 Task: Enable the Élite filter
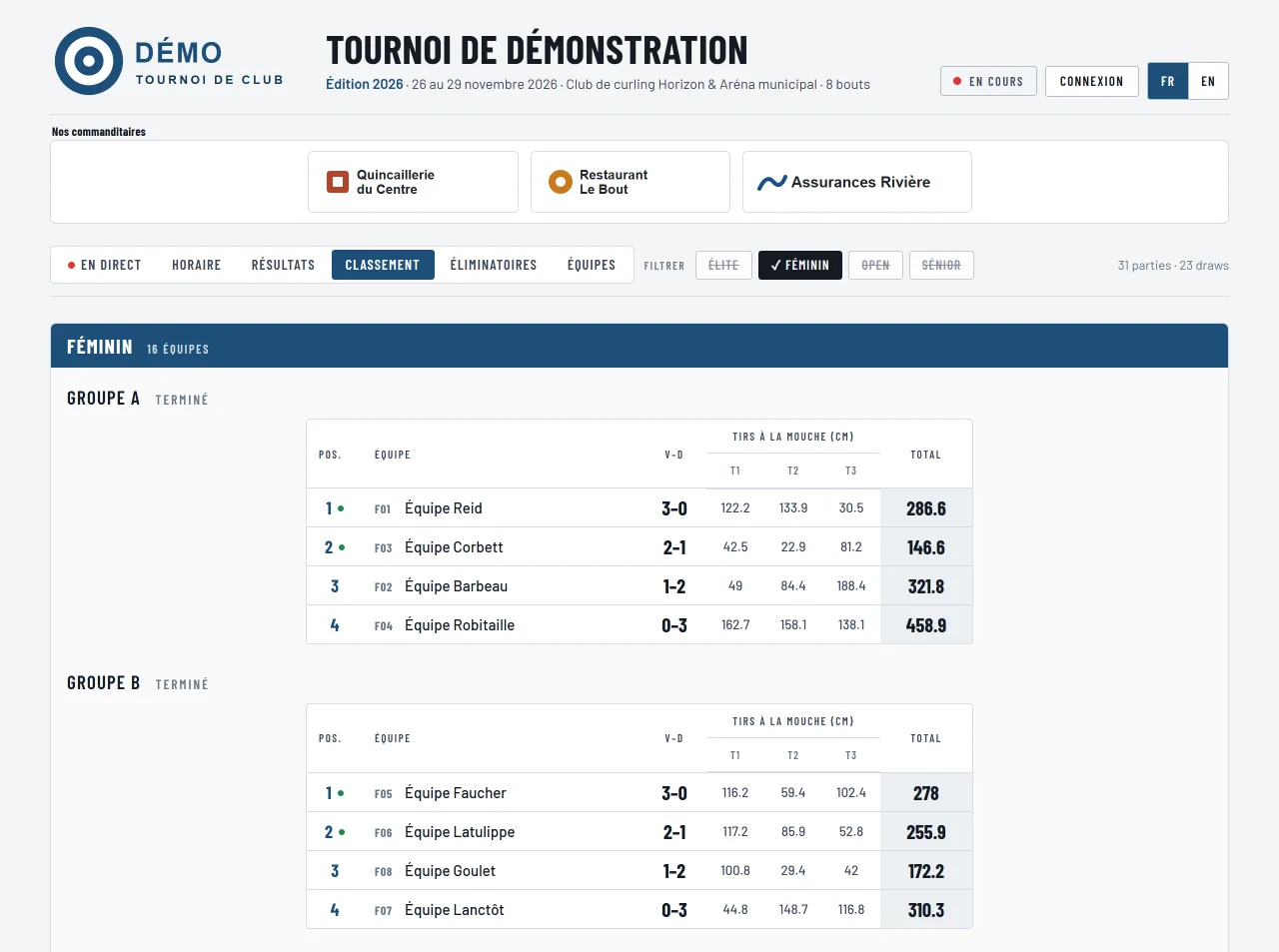click(723, 265)
